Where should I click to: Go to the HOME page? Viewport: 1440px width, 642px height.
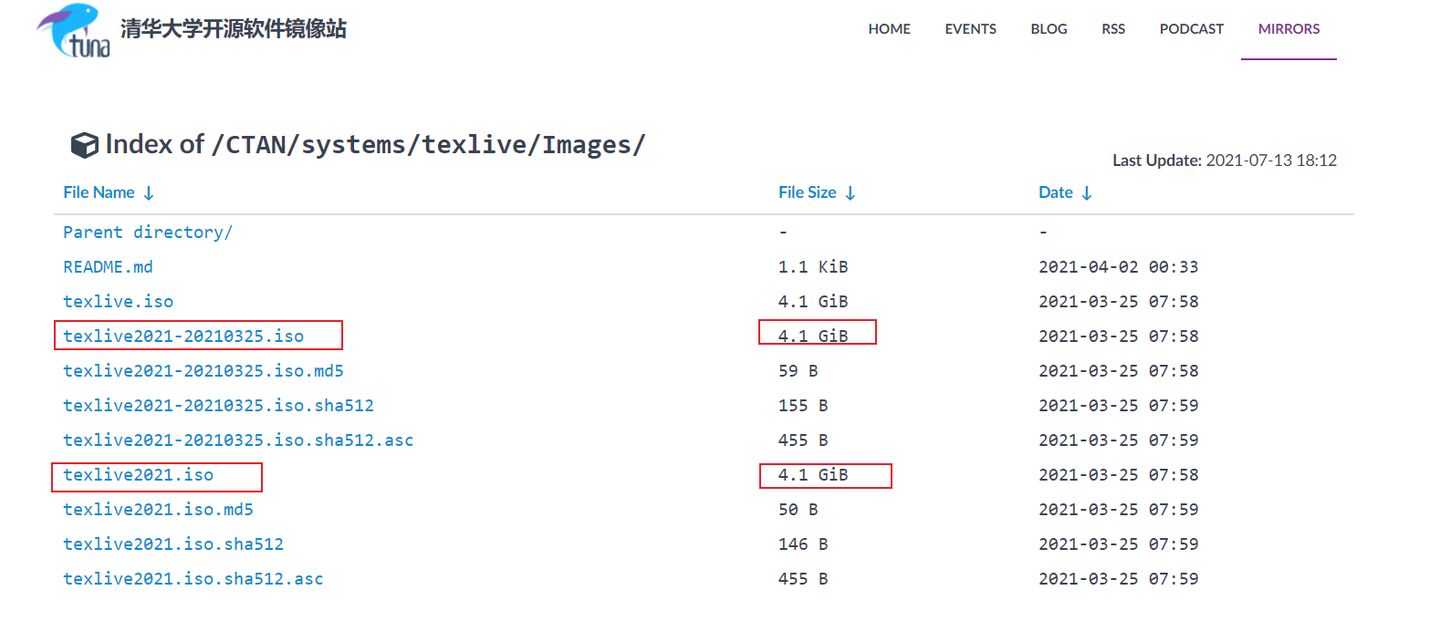point(889,29)
